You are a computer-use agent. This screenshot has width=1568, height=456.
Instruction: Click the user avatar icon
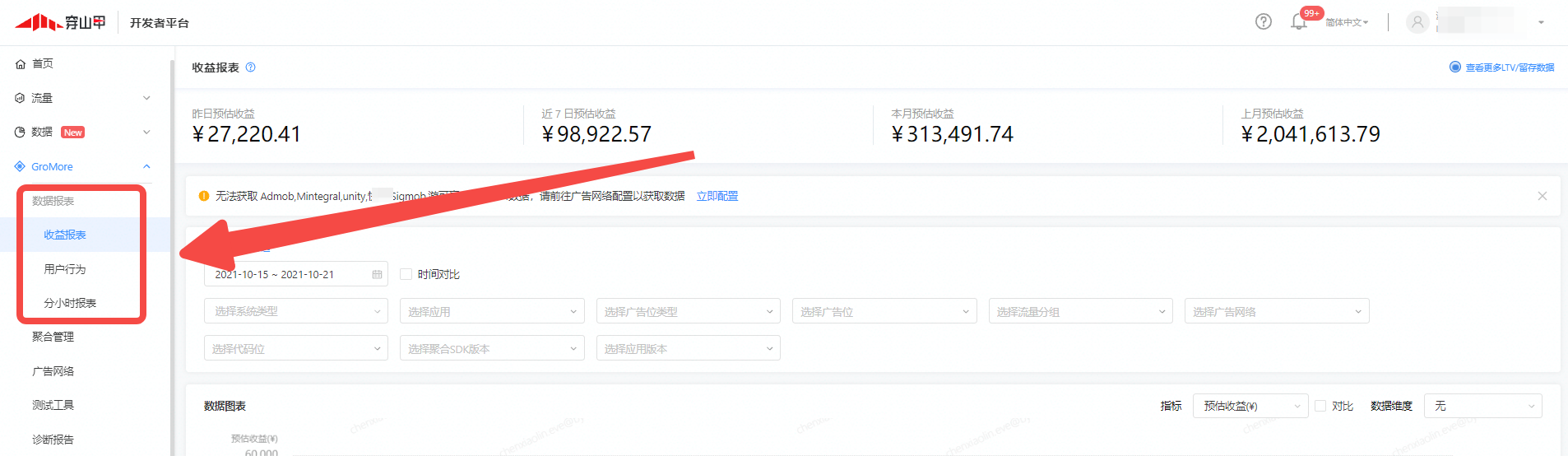tap(1417, 22)
